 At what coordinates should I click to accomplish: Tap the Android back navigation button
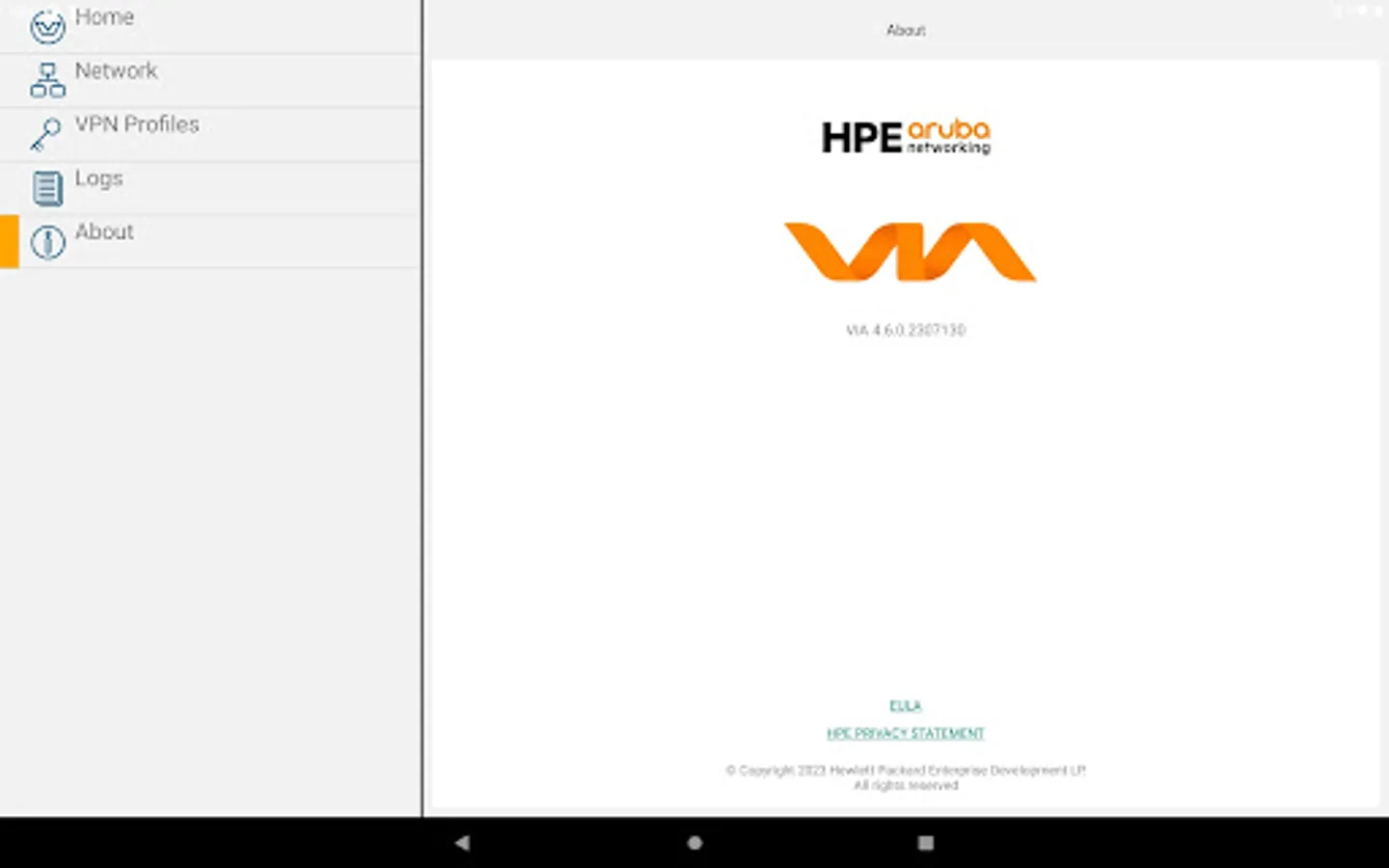[x=462, y=843]
